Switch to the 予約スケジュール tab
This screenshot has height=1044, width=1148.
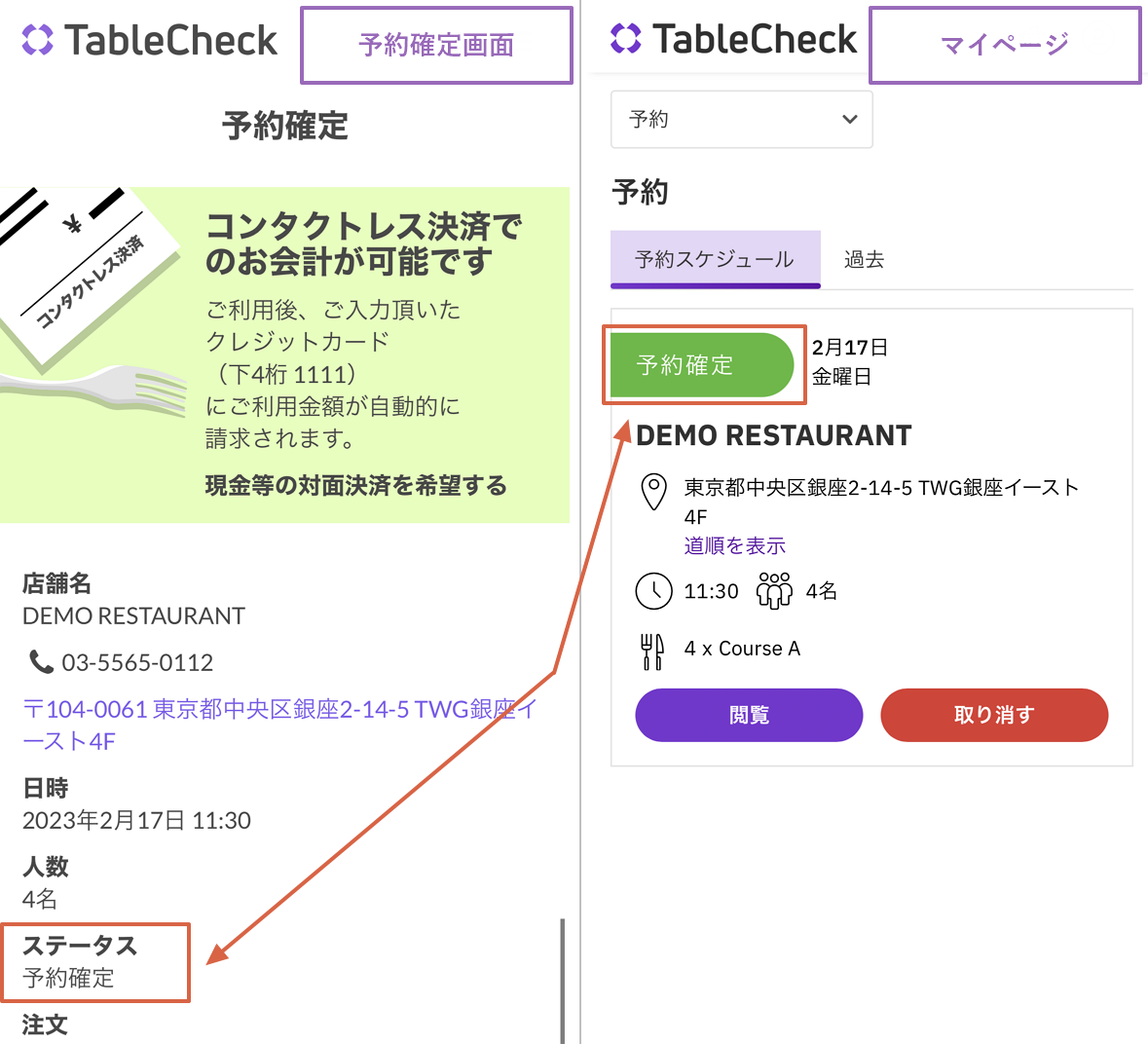(x=715, y=259)
